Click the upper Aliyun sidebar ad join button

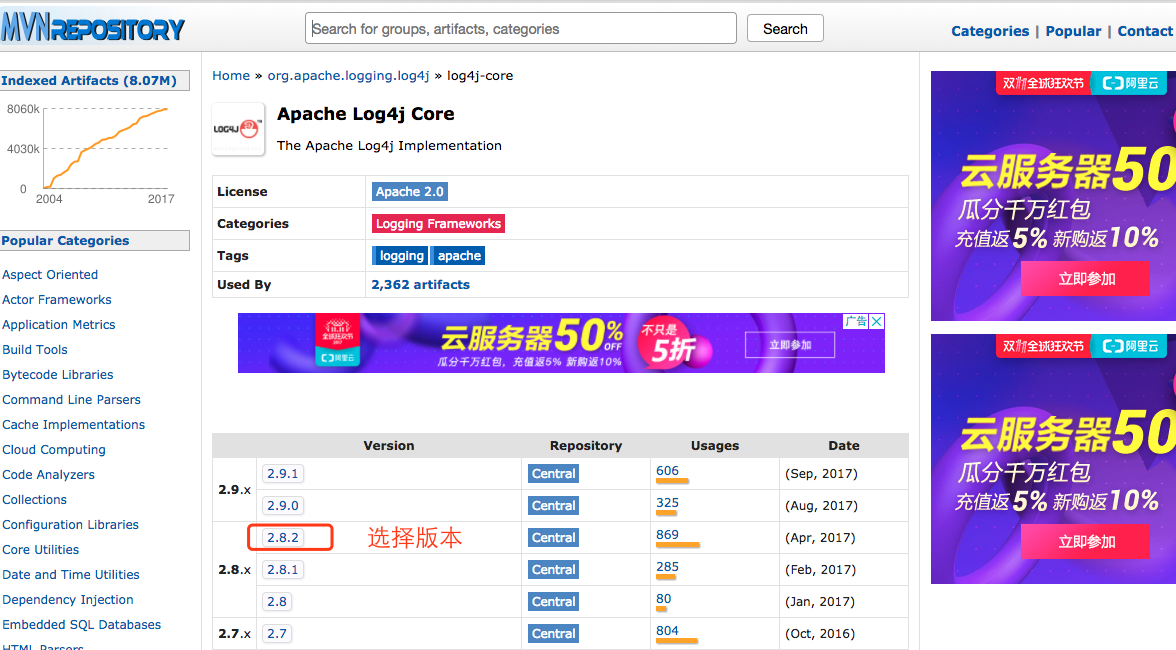coord(1085,279)
